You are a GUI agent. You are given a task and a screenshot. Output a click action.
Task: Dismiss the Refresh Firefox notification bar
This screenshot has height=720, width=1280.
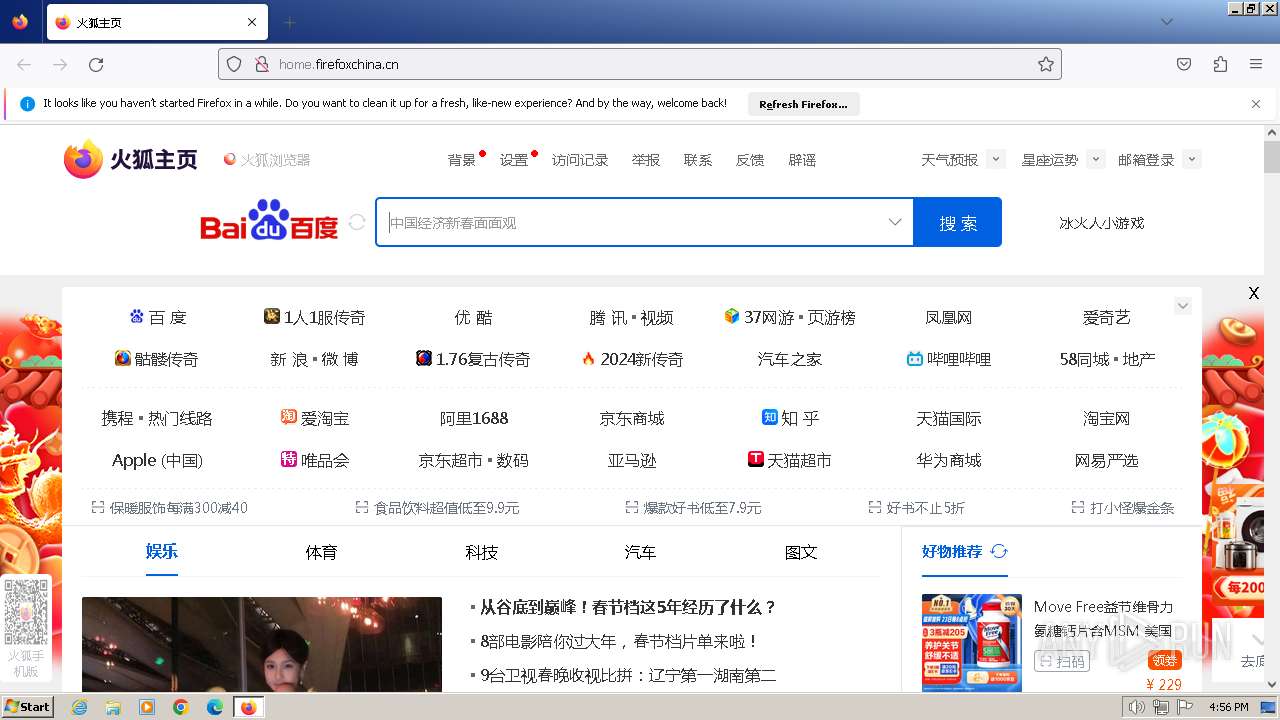tap(1256, 104)
